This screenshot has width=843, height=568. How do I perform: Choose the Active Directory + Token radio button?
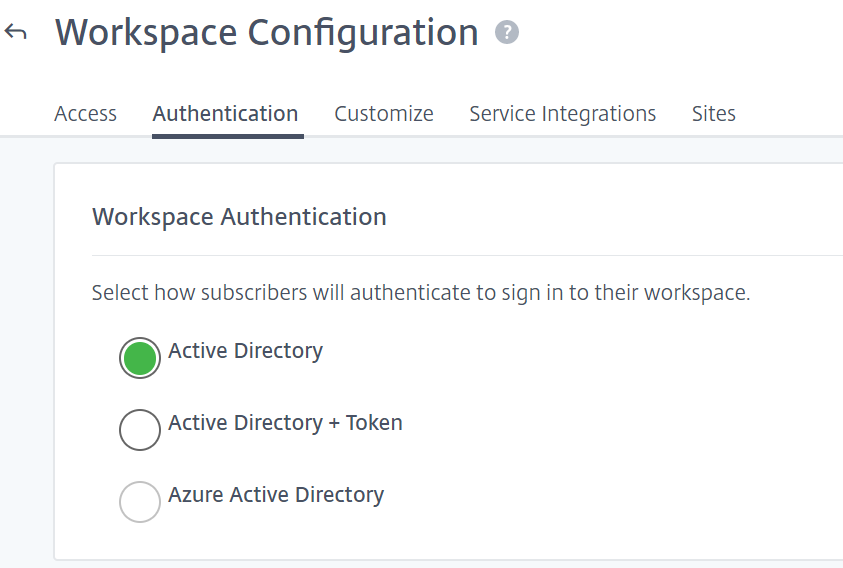coord(140,430)
